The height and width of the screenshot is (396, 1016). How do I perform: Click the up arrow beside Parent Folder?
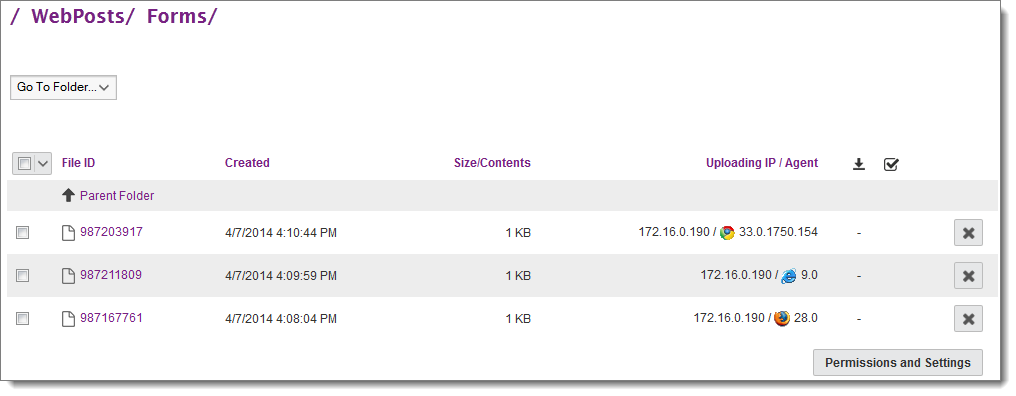[69, 195]
